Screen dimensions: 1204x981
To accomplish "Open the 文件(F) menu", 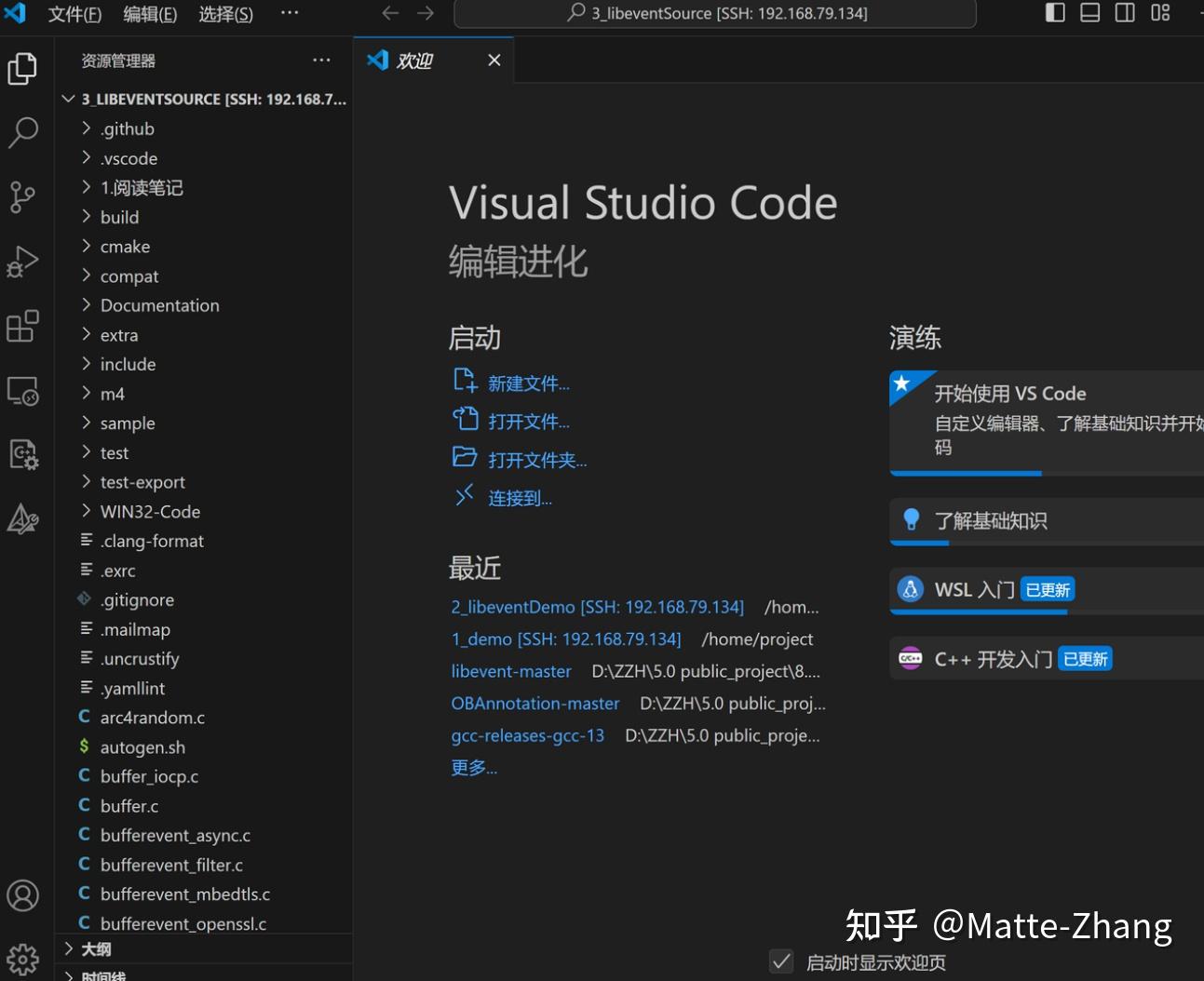I will [74, 14].
